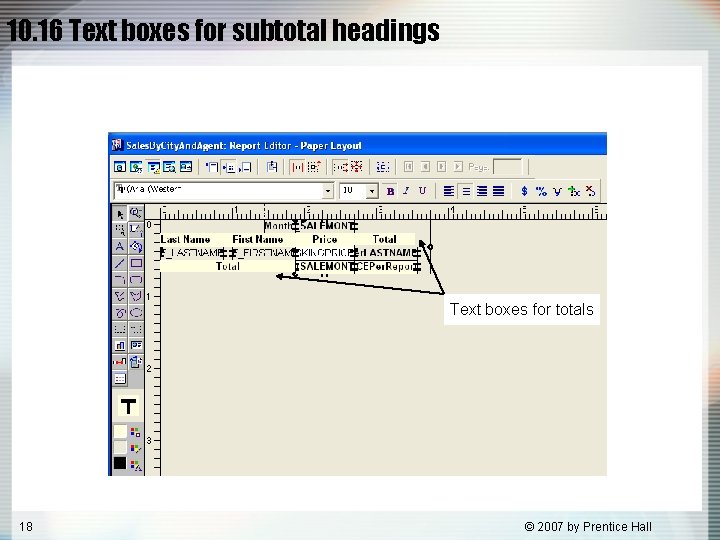
Task: Select the Rounded Rectangle tool
Action: click(136, 280)
